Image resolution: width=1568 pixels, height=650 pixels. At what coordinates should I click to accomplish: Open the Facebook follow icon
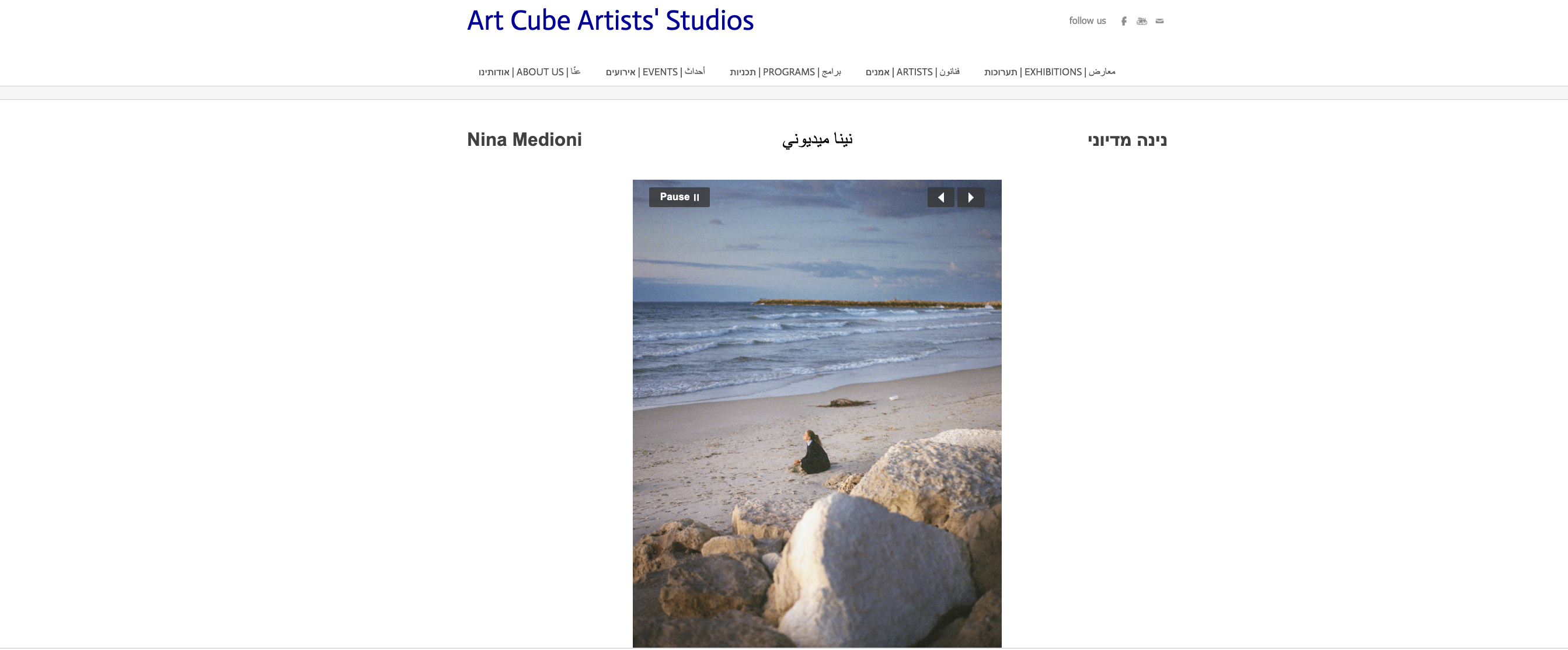click(1124, 22)
